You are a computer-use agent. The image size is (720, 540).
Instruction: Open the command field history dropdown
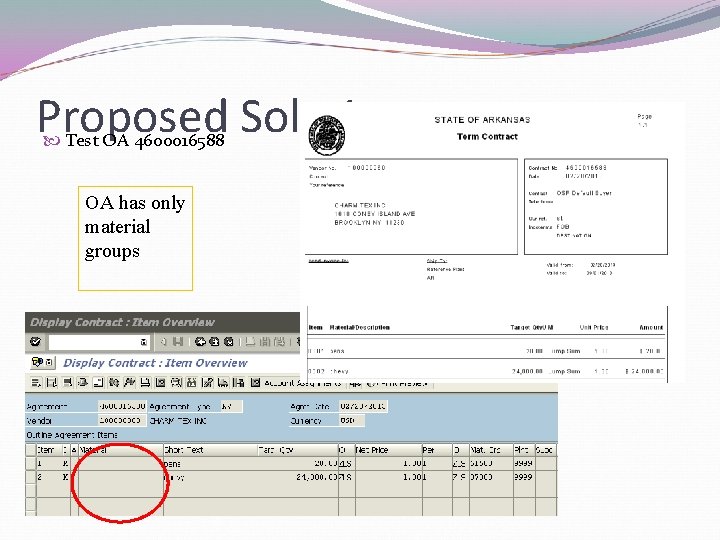pyautogui.click(x=143, y=342)
